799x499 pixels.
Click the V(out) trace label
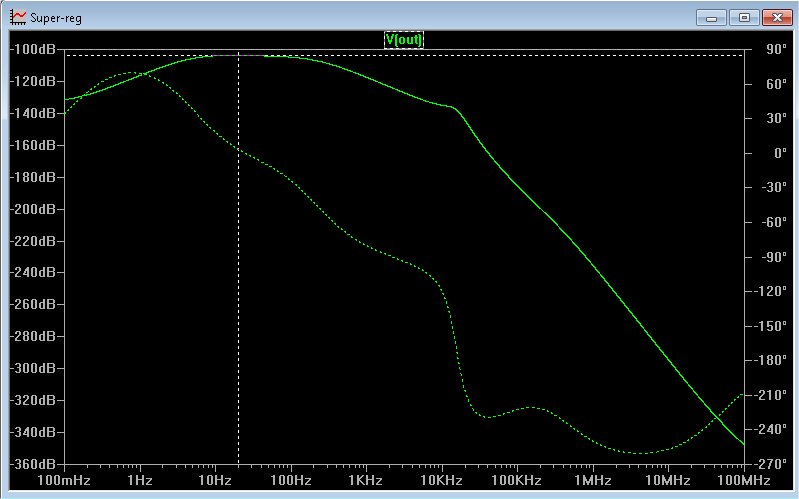(x=404, y=40)
